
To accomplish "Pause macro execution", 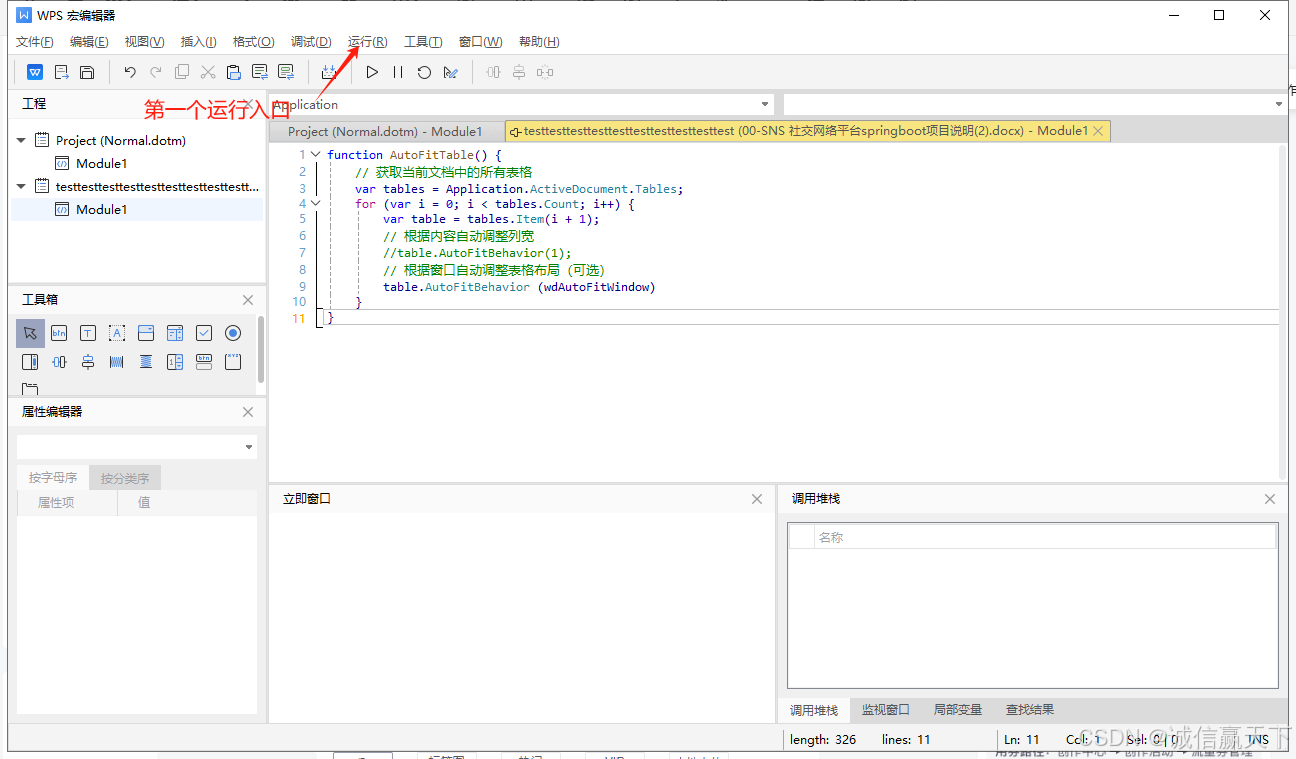I will (x=398, y=72).
